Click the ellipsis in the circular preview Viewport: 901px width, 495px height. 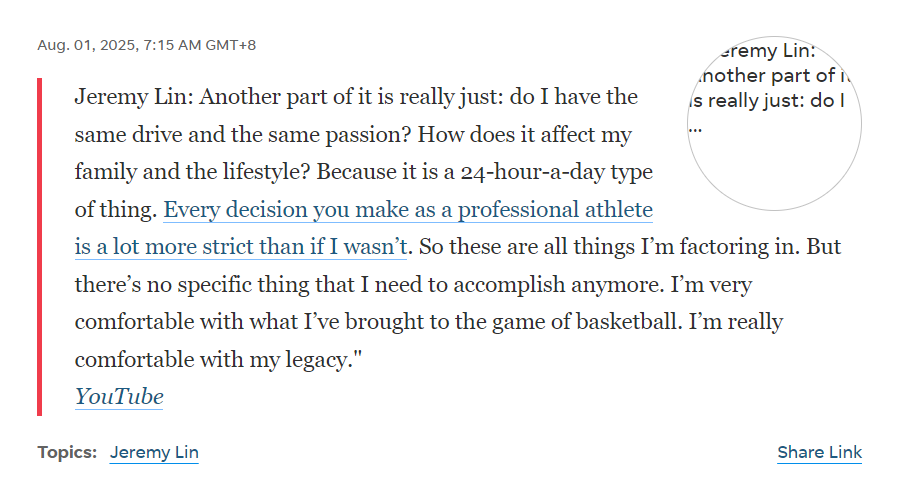[695, 130]
